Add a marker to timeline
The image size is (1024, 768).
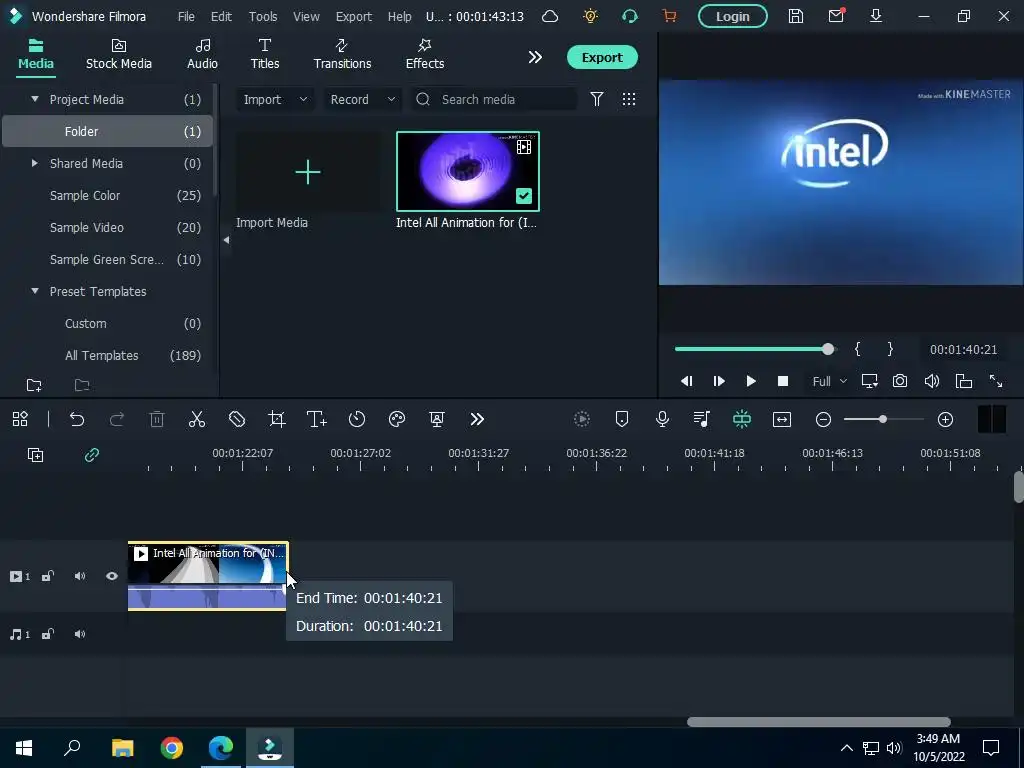pos(622,419)
